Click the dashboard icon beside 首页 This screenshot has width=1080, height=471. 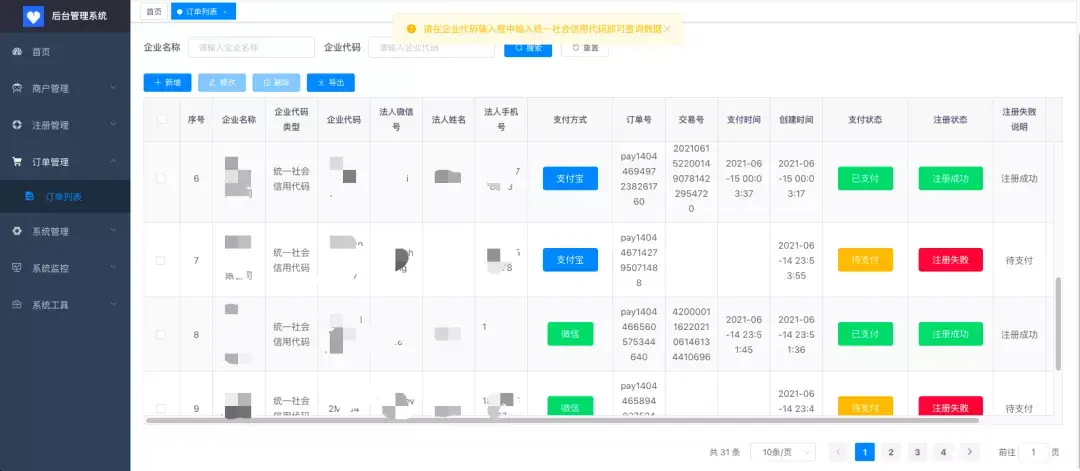pyautogui.click(x=17, y=52)
